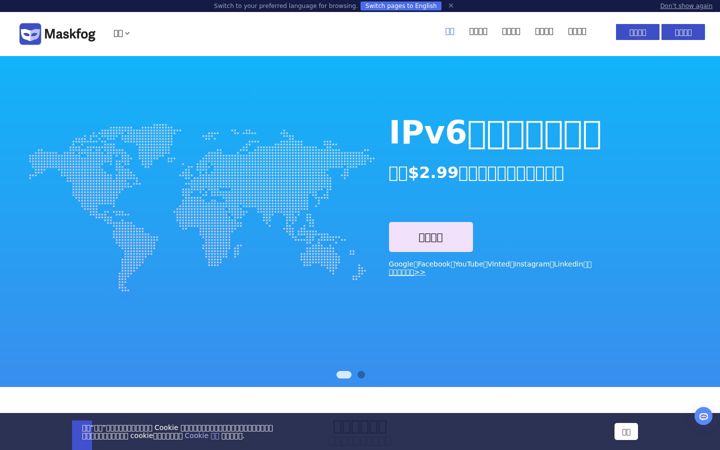Click the Maskfog mask logo
This screenshot has width=720, height=450.
click(x=30, y=34)
